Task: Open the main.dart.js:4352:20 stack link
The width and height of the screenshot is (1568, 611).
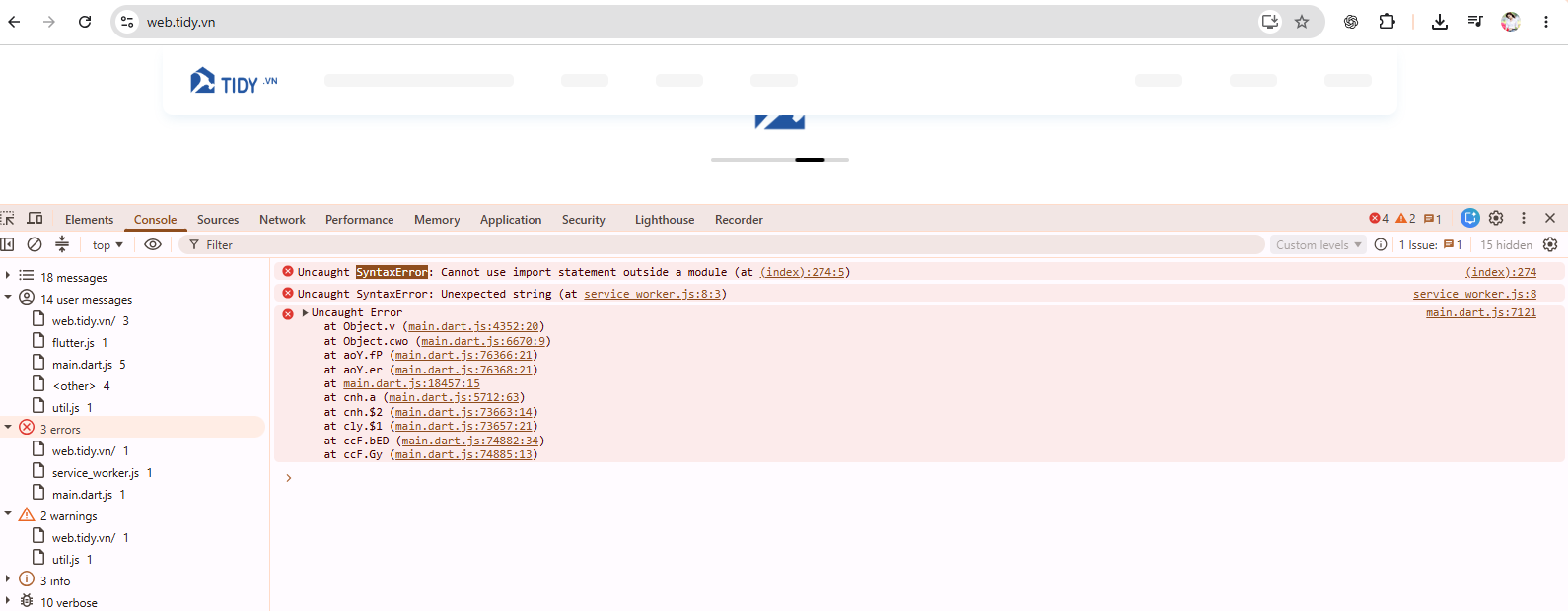Action: coord(473,327)
